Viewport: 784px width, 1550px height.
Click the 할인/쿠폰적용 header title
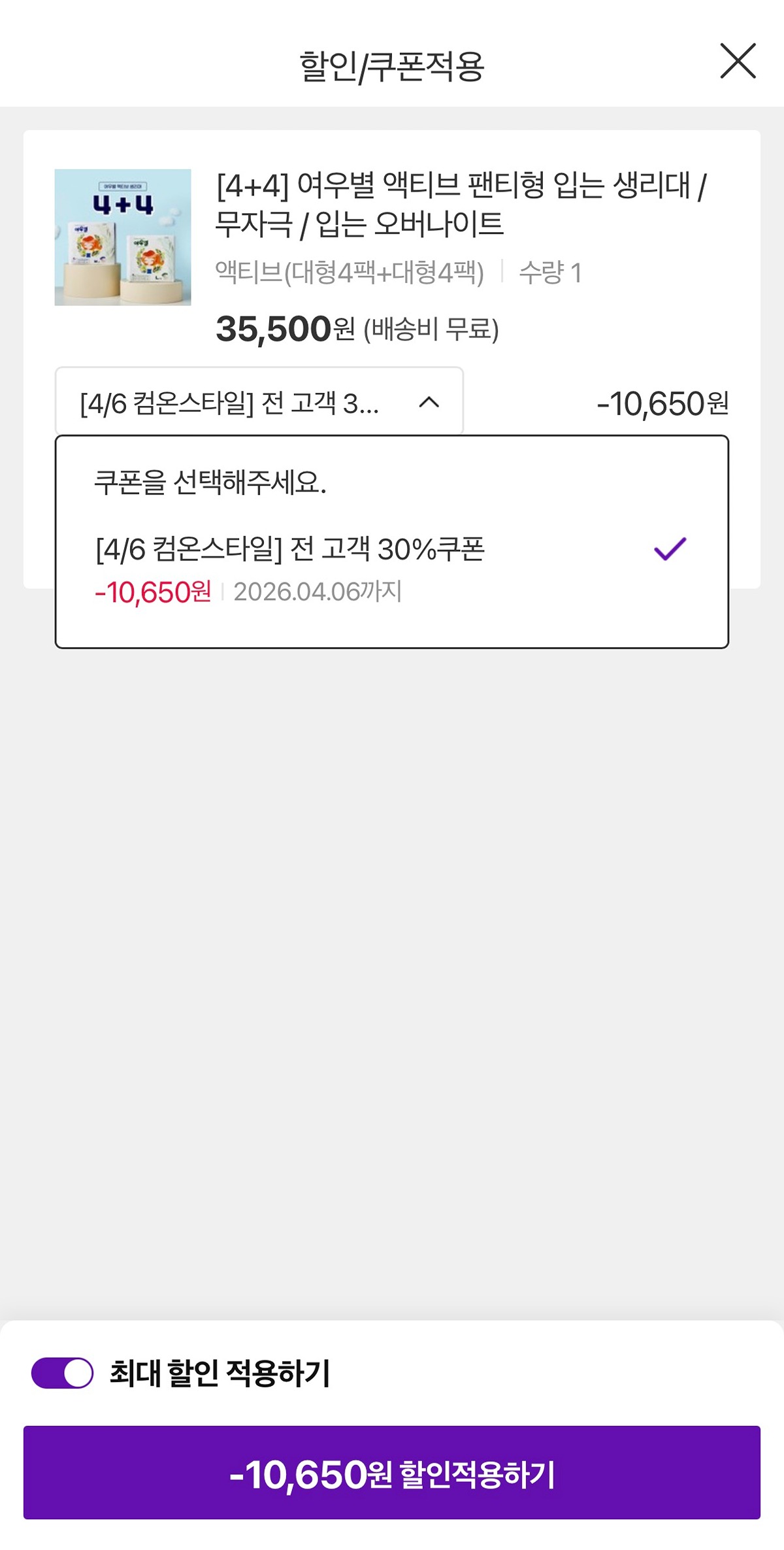click(x=391, y=66)
